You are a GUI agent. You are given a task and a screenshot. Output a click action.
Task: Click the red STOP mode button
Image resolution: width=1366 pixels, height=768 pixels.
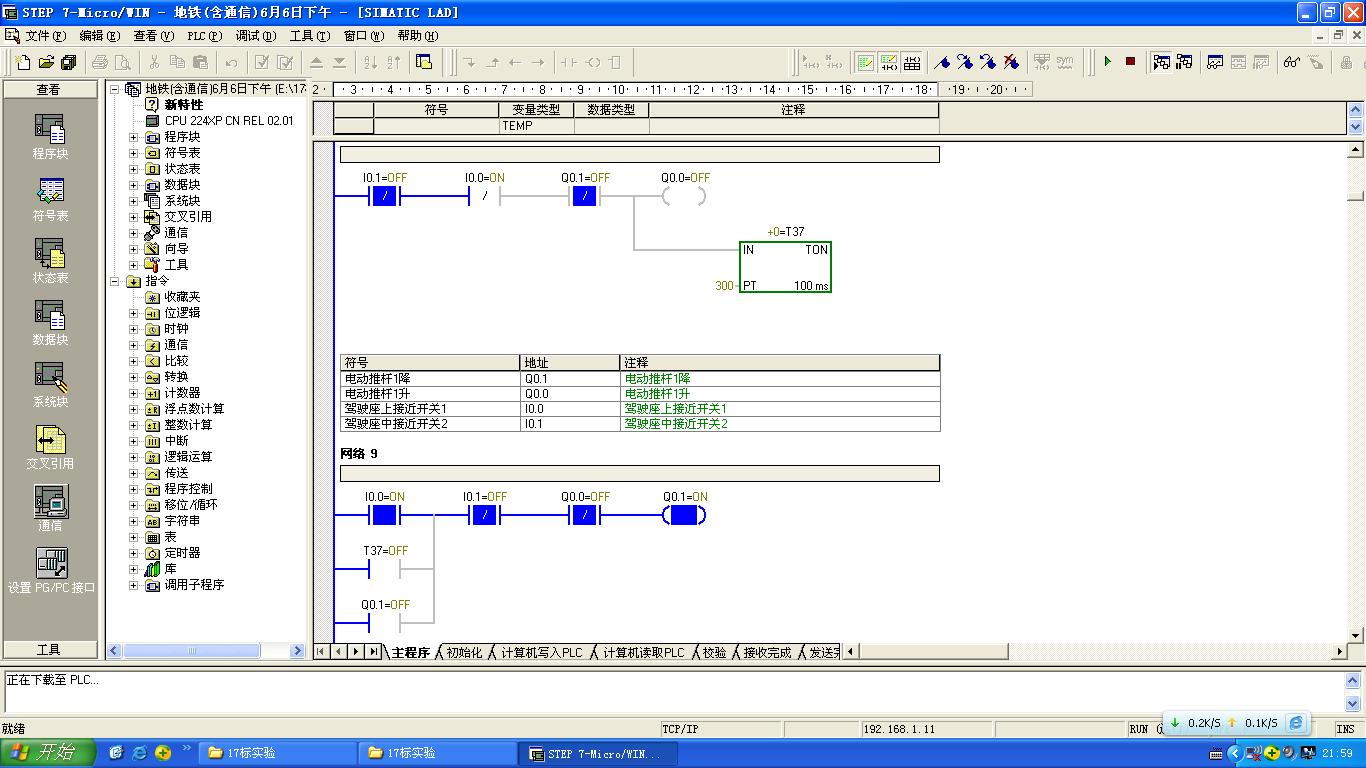coord(1130,62)
